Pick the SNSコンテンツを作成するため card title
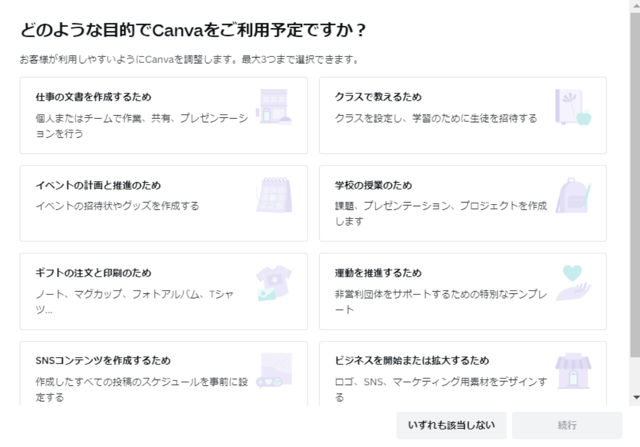The image size is (640, 447). pos(103,361)
